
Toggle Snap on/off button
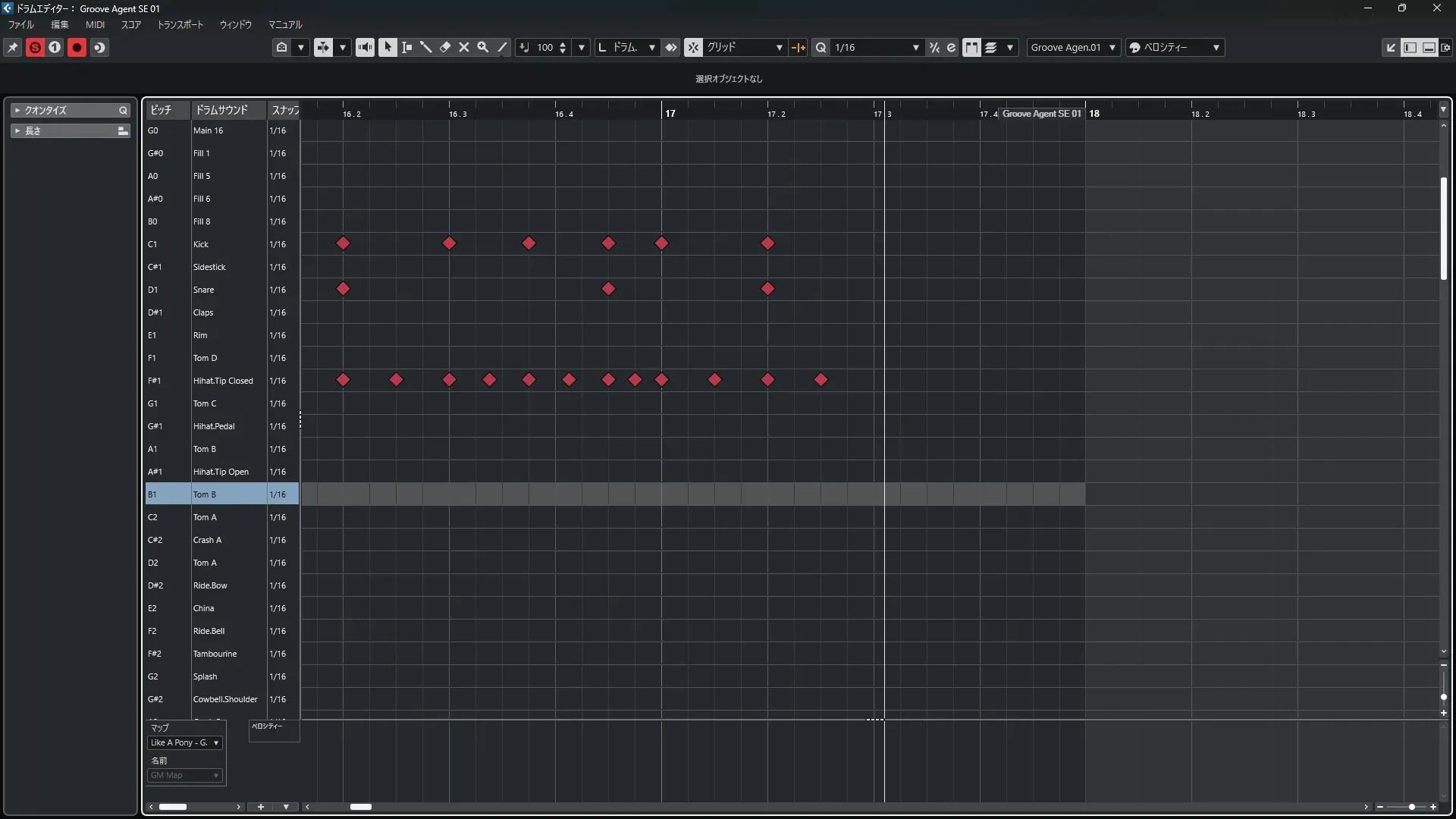(x=693, y=47)
